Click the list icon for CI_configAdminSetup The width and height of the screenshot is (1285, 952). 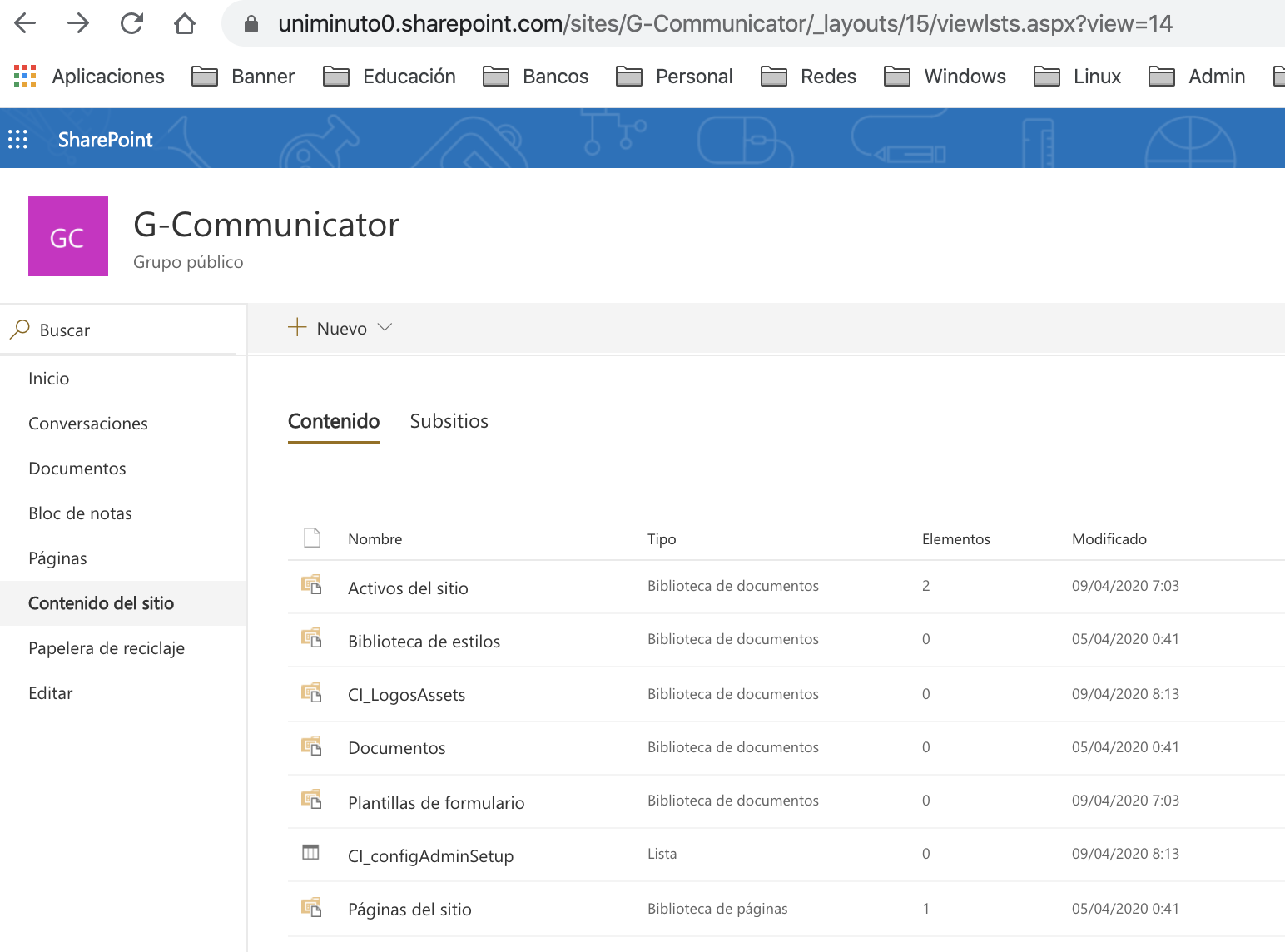(x=310, y=852)
